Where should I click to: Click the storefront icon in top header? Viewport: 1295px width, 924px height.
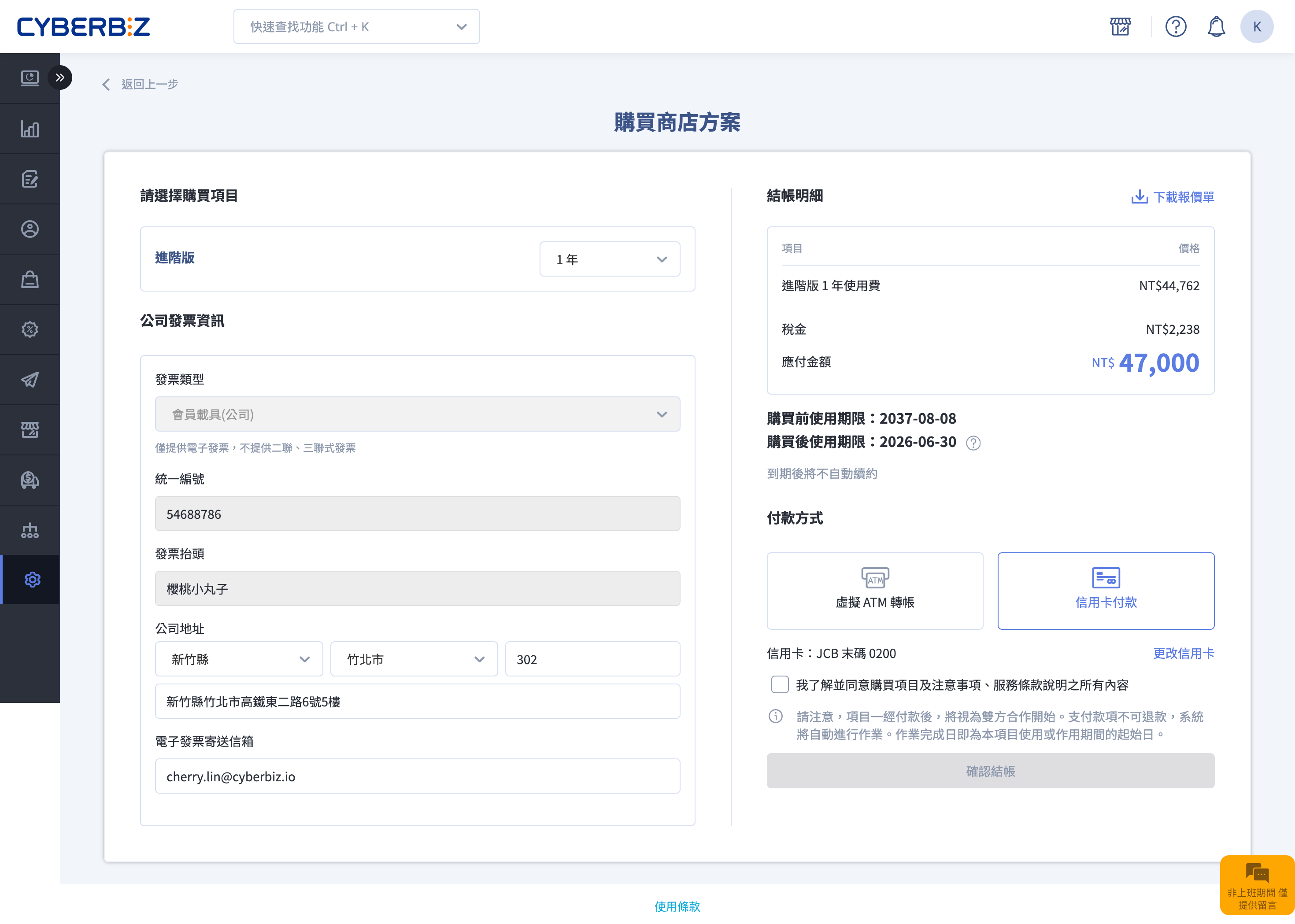point(1120,26)
